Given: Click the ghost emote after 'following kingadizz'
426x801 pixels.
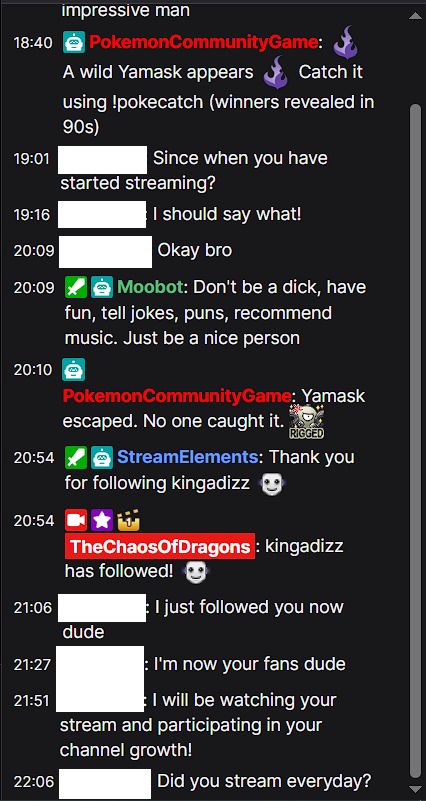Looking at the screenshot, I should pos(272,484).
